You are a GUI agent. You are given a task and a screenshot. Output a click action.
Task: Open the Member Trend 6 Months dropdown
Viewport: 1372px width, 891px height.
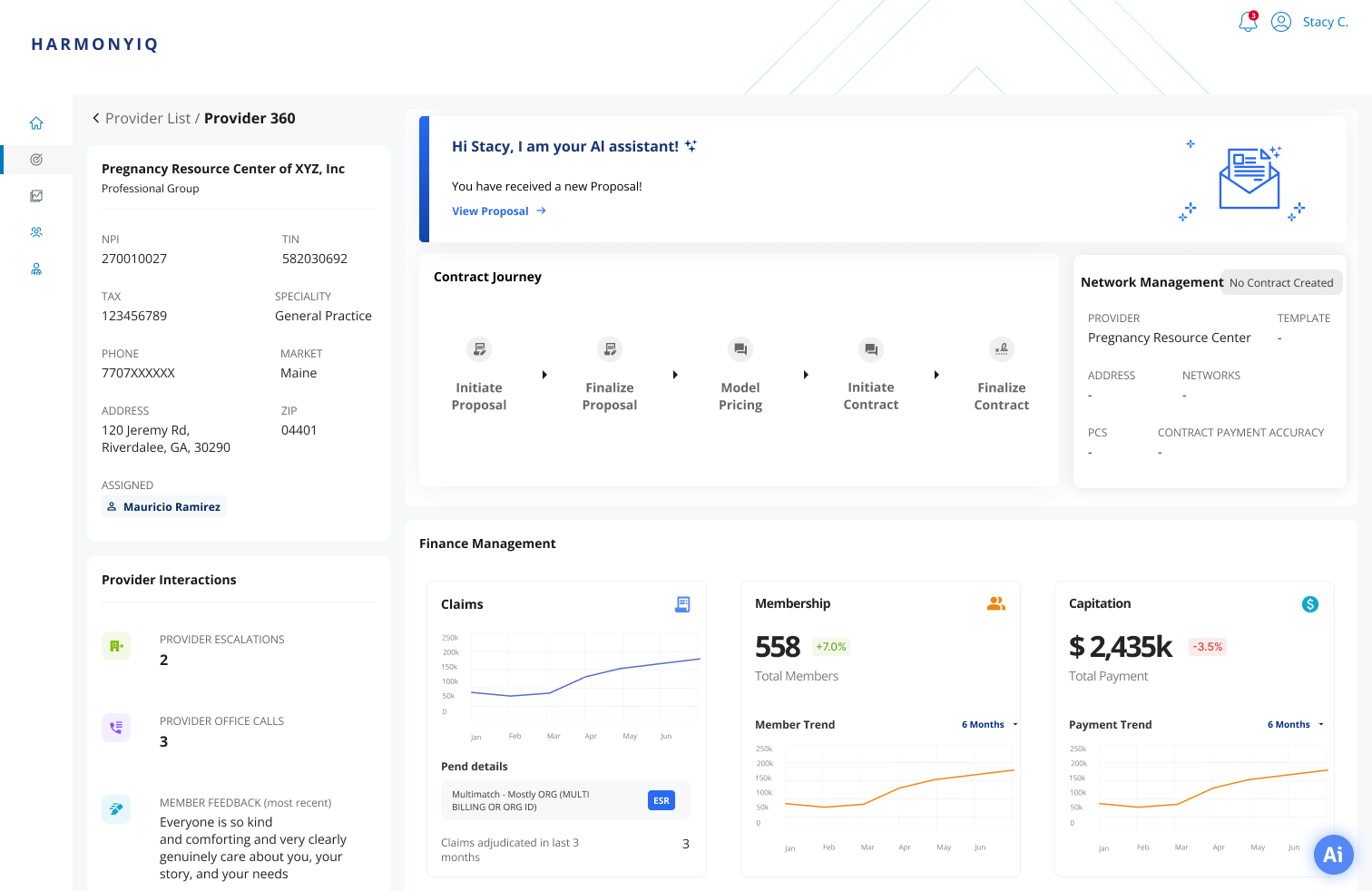pyautogui.click(x=990, y=724)
